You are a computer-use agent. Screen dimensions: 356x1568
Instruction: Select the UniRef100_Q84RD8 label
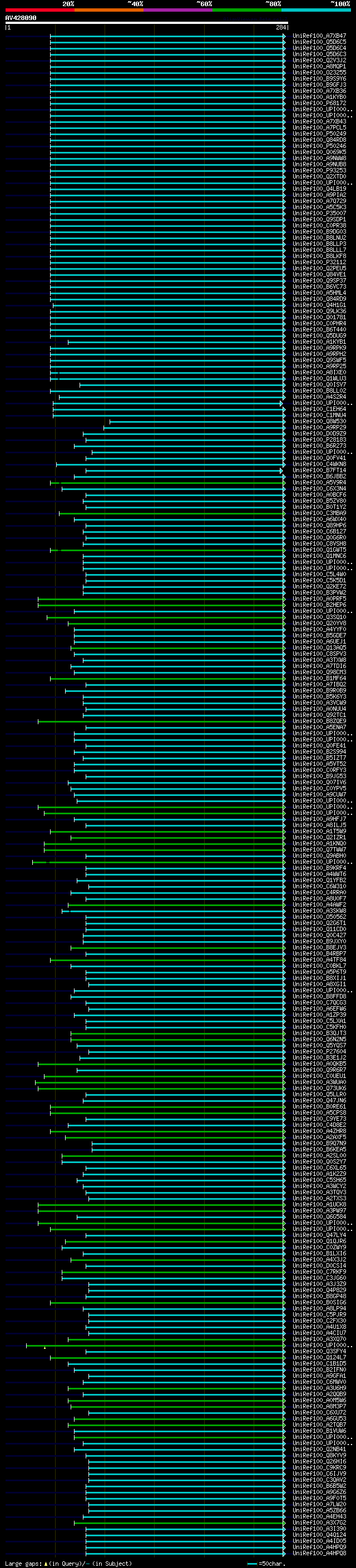click(x=319, y=140)
